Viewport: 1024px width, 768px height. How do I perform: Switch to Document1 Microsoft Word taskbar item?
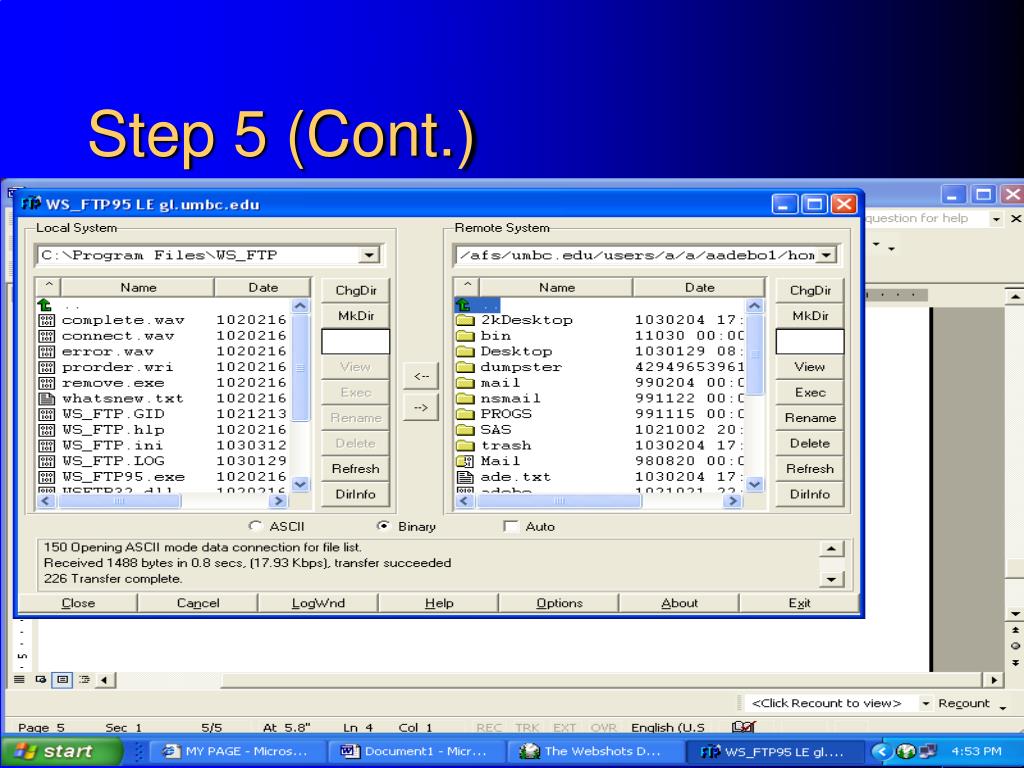click(415, 752)
